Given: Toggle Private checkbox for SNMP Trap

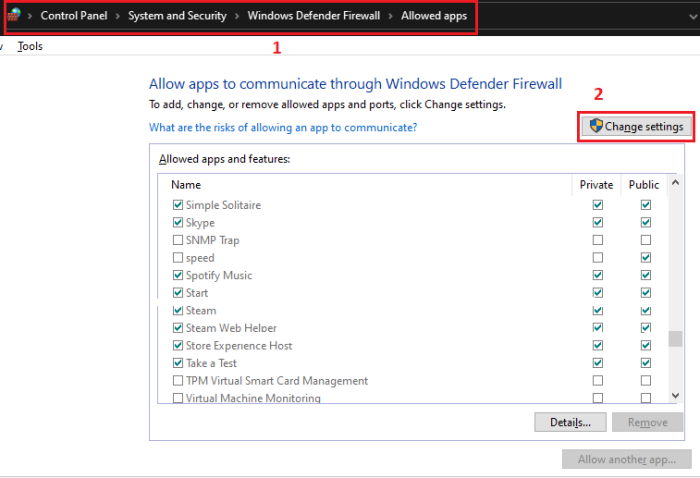Looking at the screenshot, I should point(598,240).
